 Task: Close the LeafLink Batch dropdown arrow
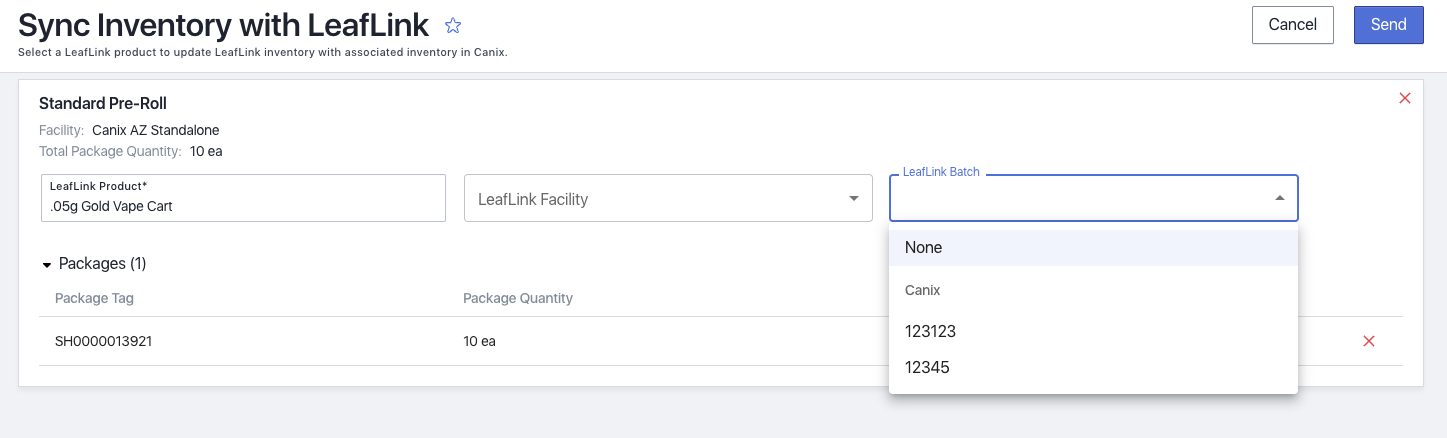(1279, 198)
